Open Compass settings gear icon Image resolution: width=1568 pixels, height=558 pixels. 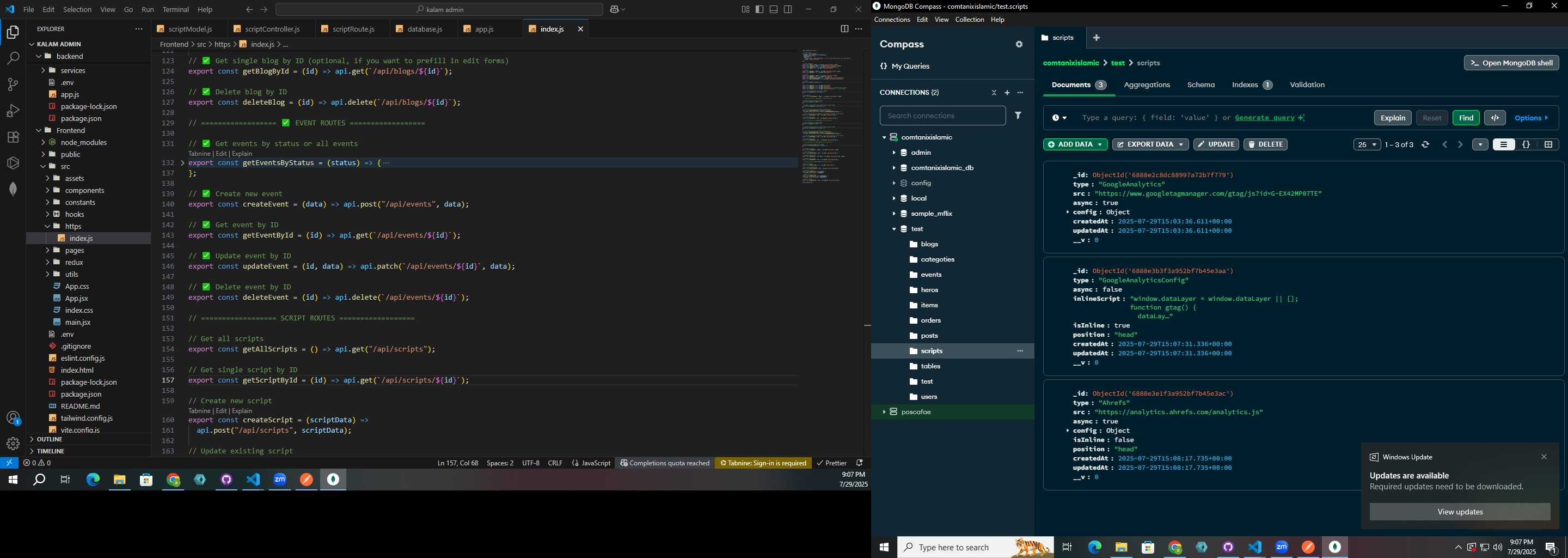pyautogui.click(x=1019, y=45)
